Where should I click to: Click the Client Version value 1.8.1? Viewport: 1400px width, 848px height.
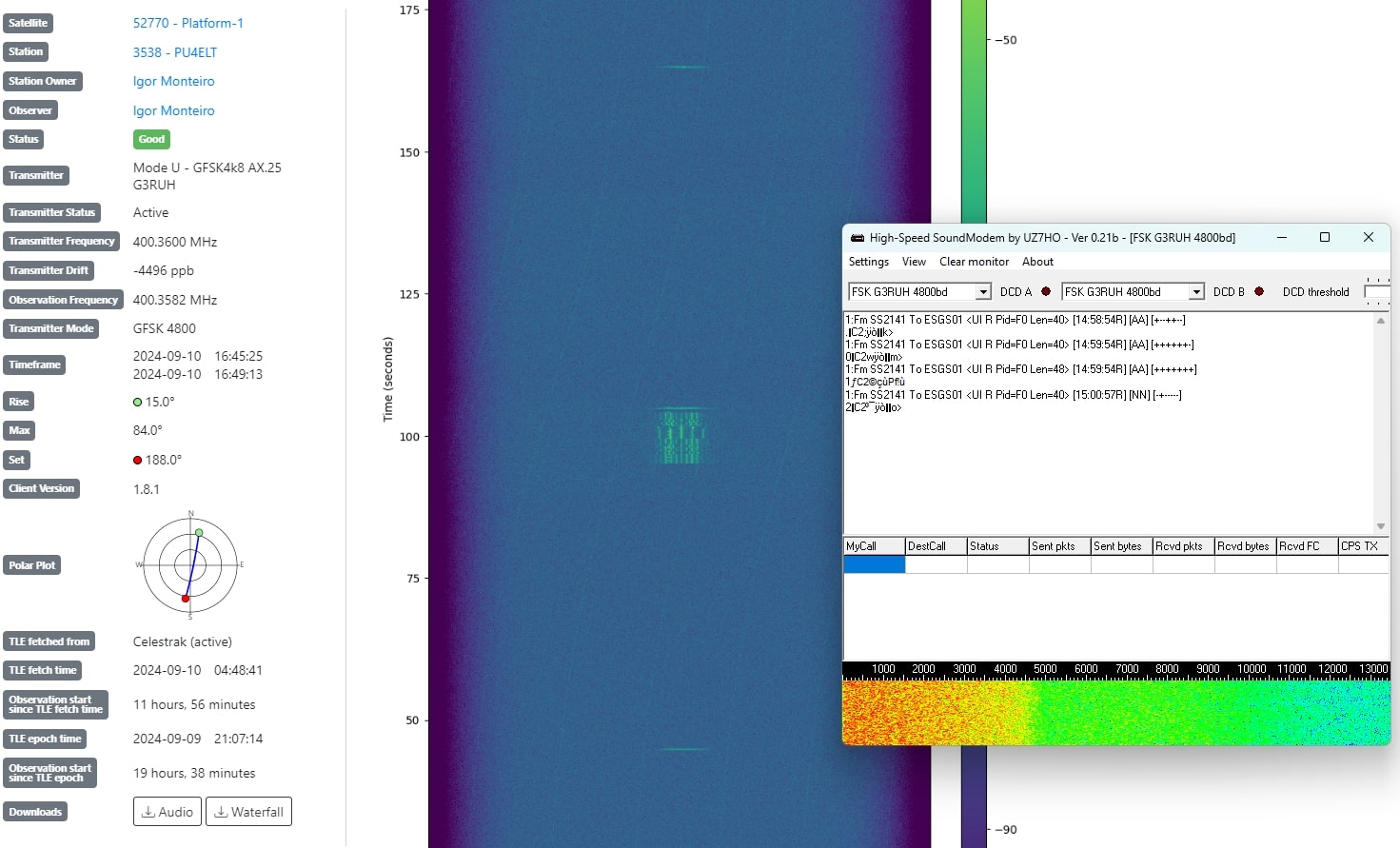point(147,489)
